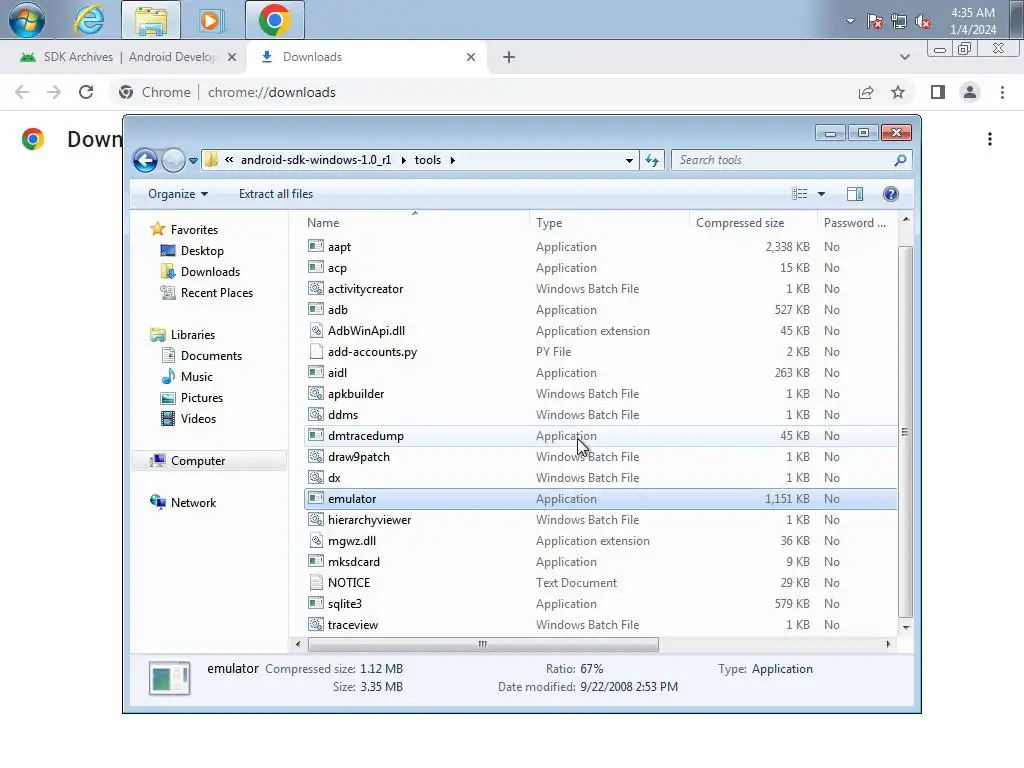This screenshot has width=1024, height=768.
Task: Select the sqlite3 application file
Action: tap(600, 603)
